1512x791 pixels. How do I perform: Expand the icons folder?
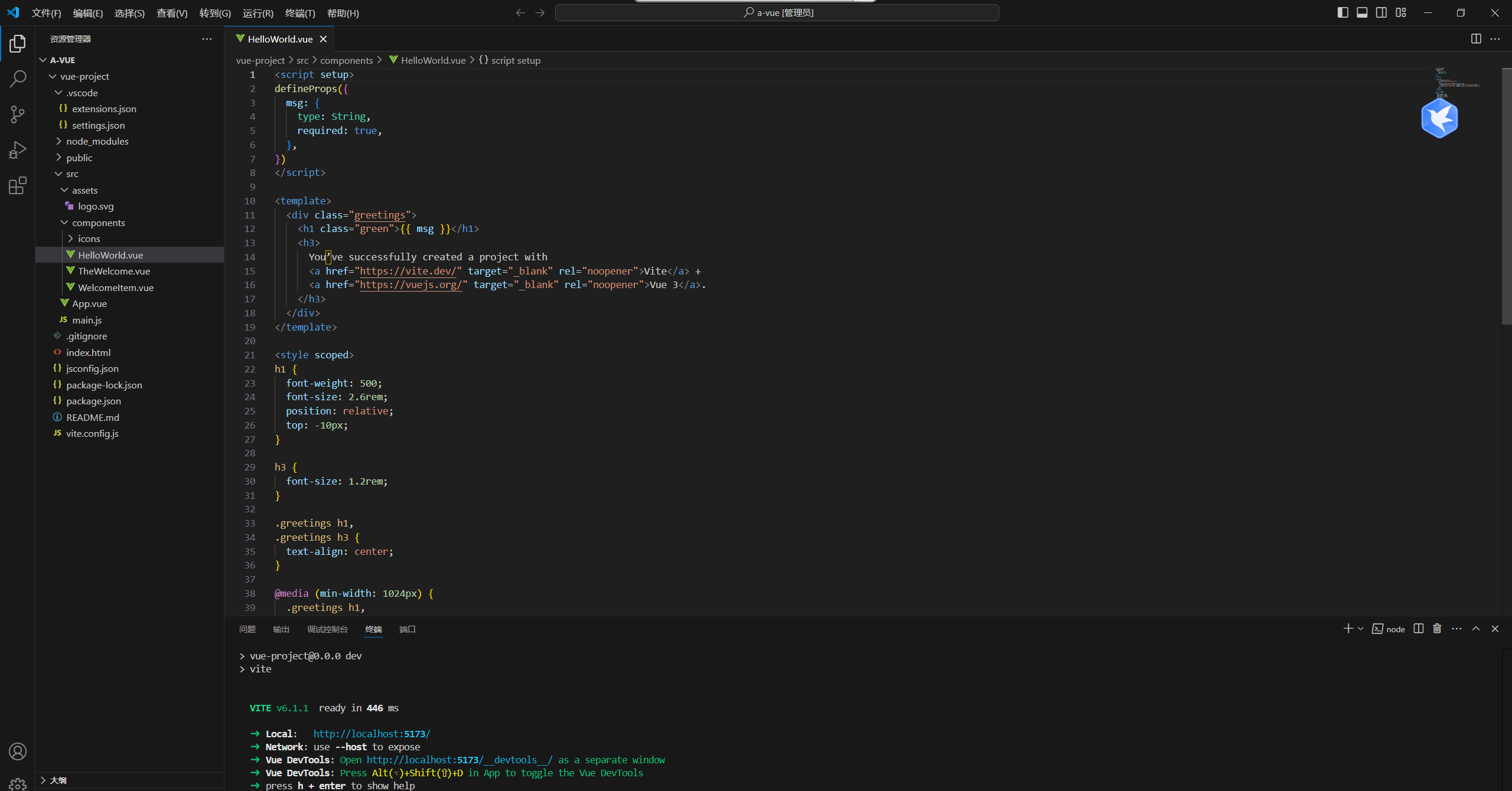pos(130,238)
